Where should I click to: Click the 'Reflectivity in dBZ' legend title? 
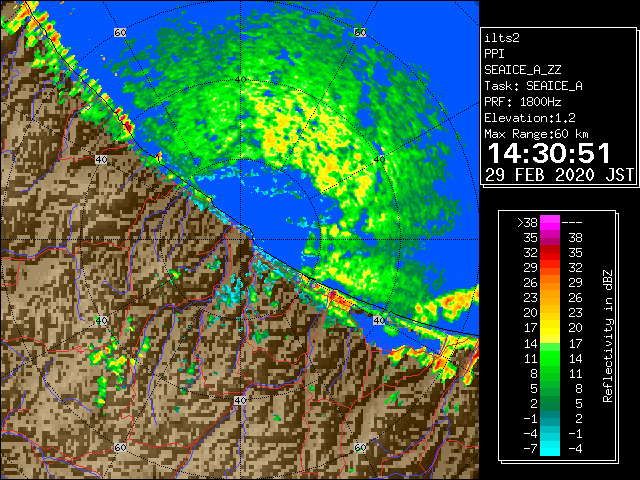click(608, 336)
